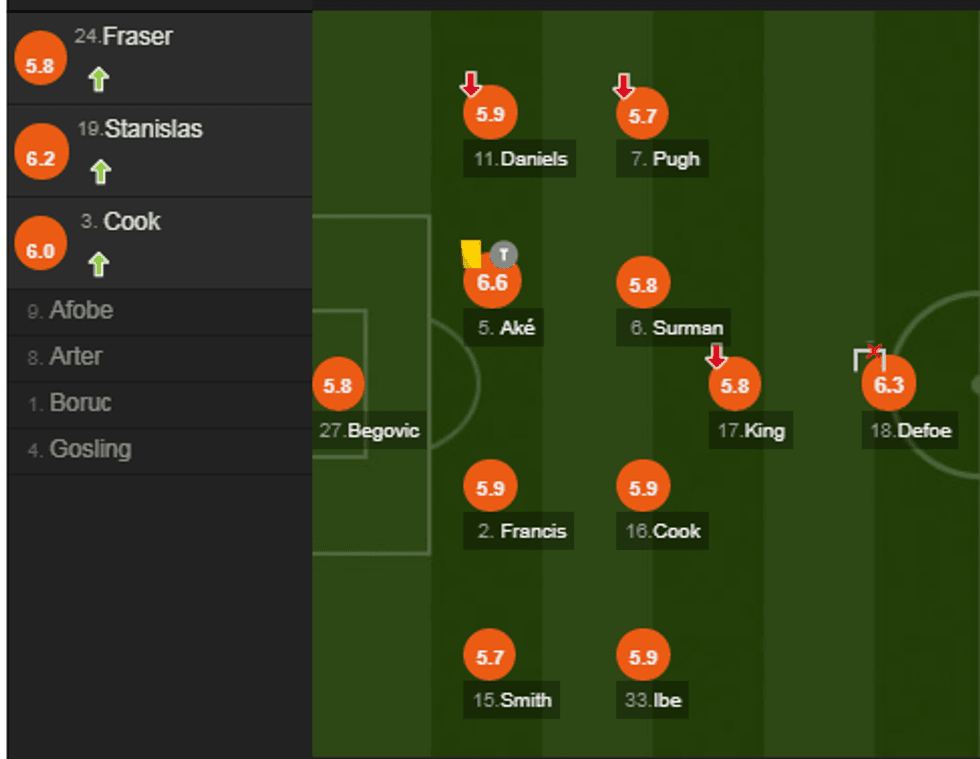Image resolution: width=980 pixels, height=759 pixels.
Task: Open the 27. Begovic player label
Action: [369, 432]
